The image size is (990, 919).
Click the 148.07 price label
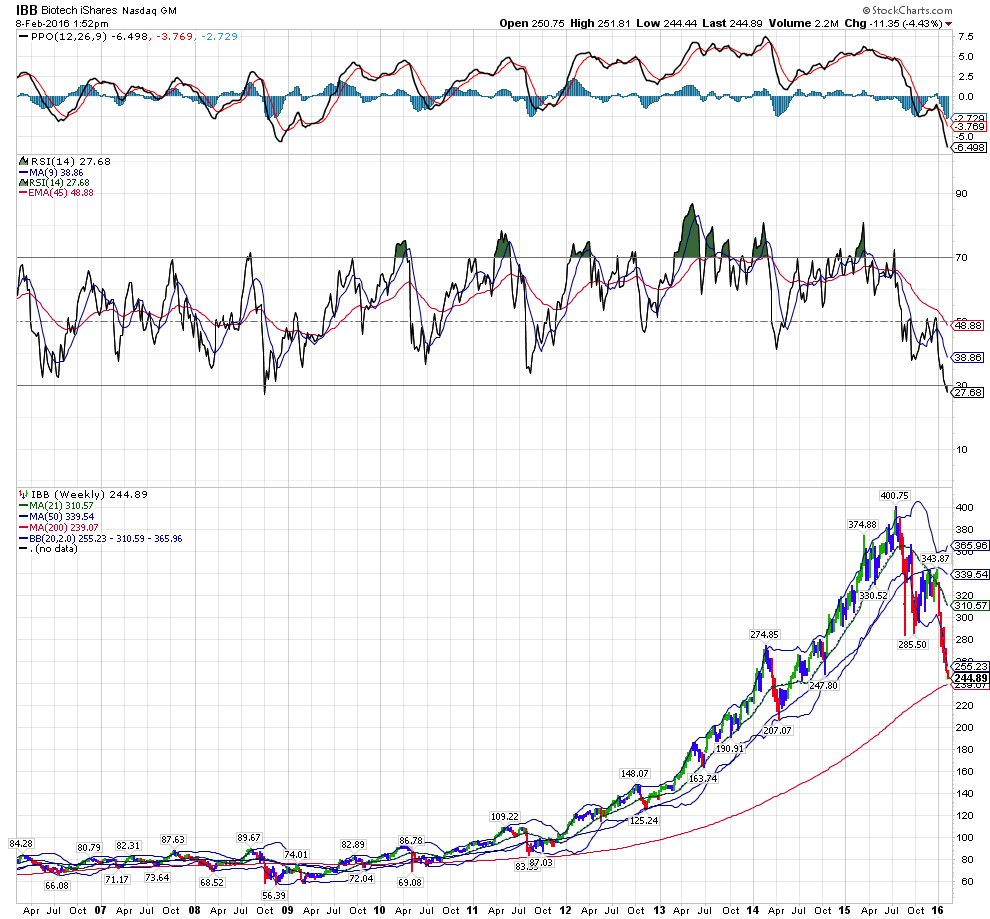[x=635, y=773]
